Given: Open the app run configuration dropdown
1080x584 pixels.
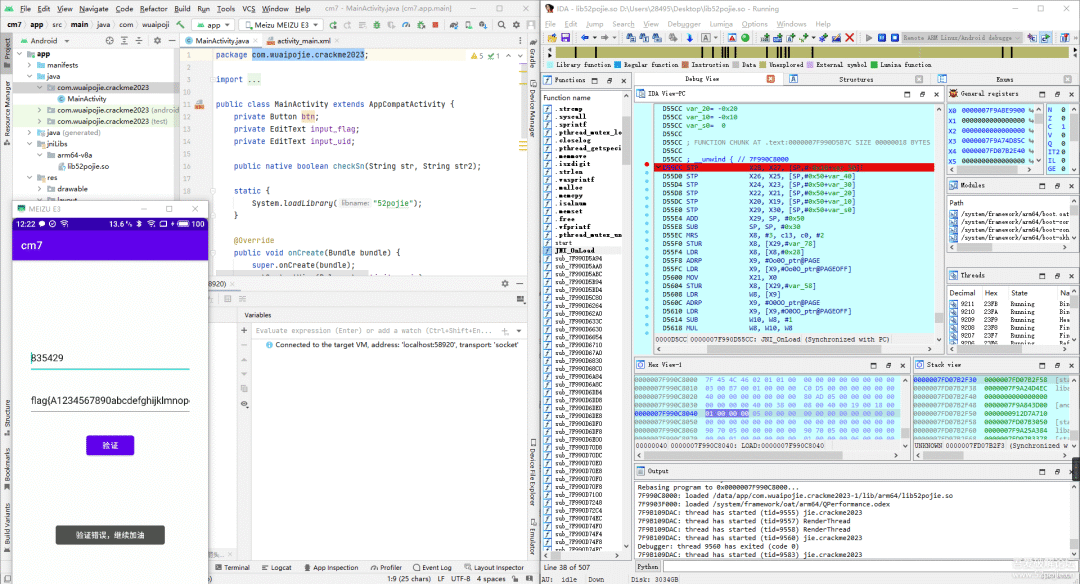Looking at the screenshot, I should click(214, 24).
